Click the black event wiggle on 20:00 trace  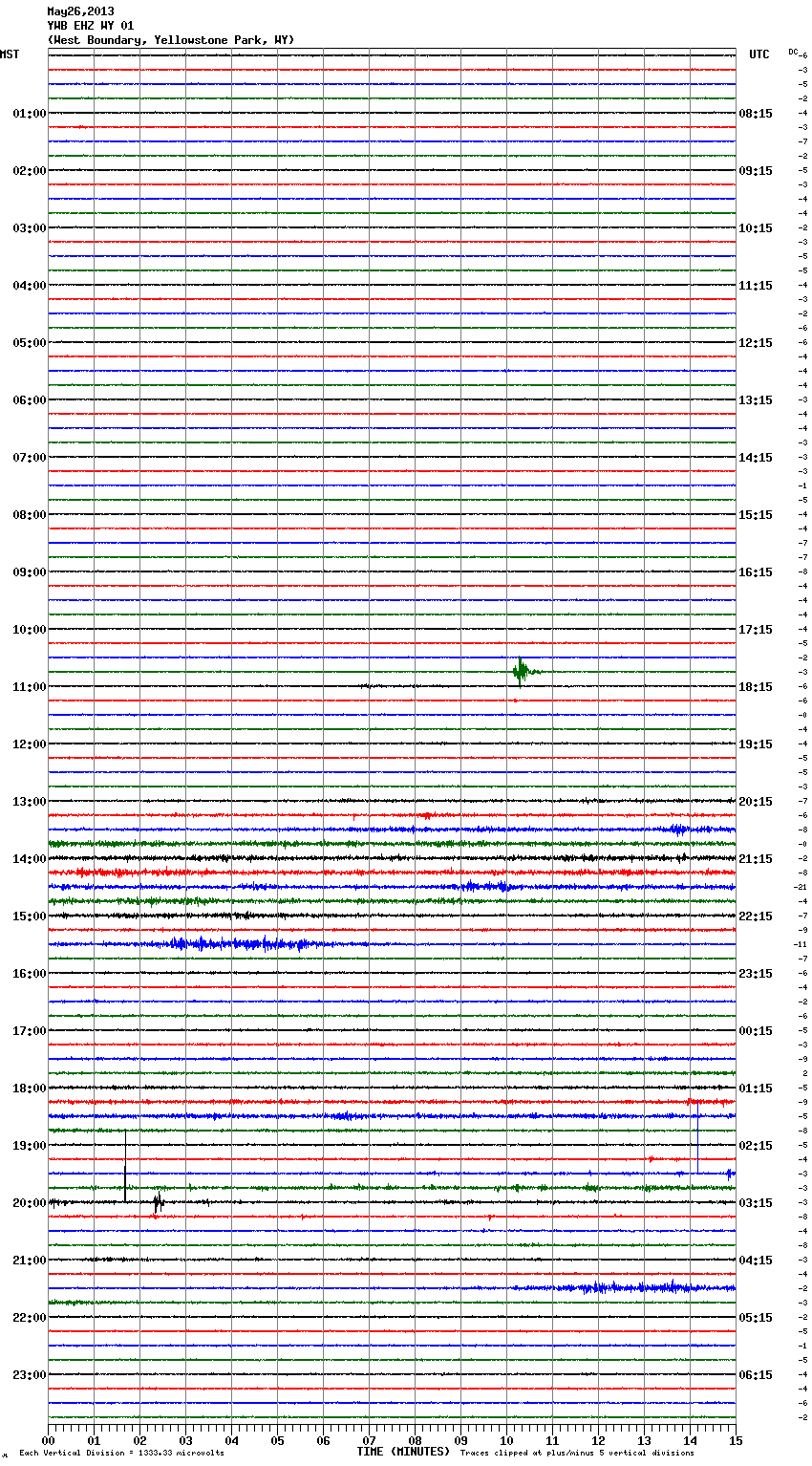(159, 1202)
